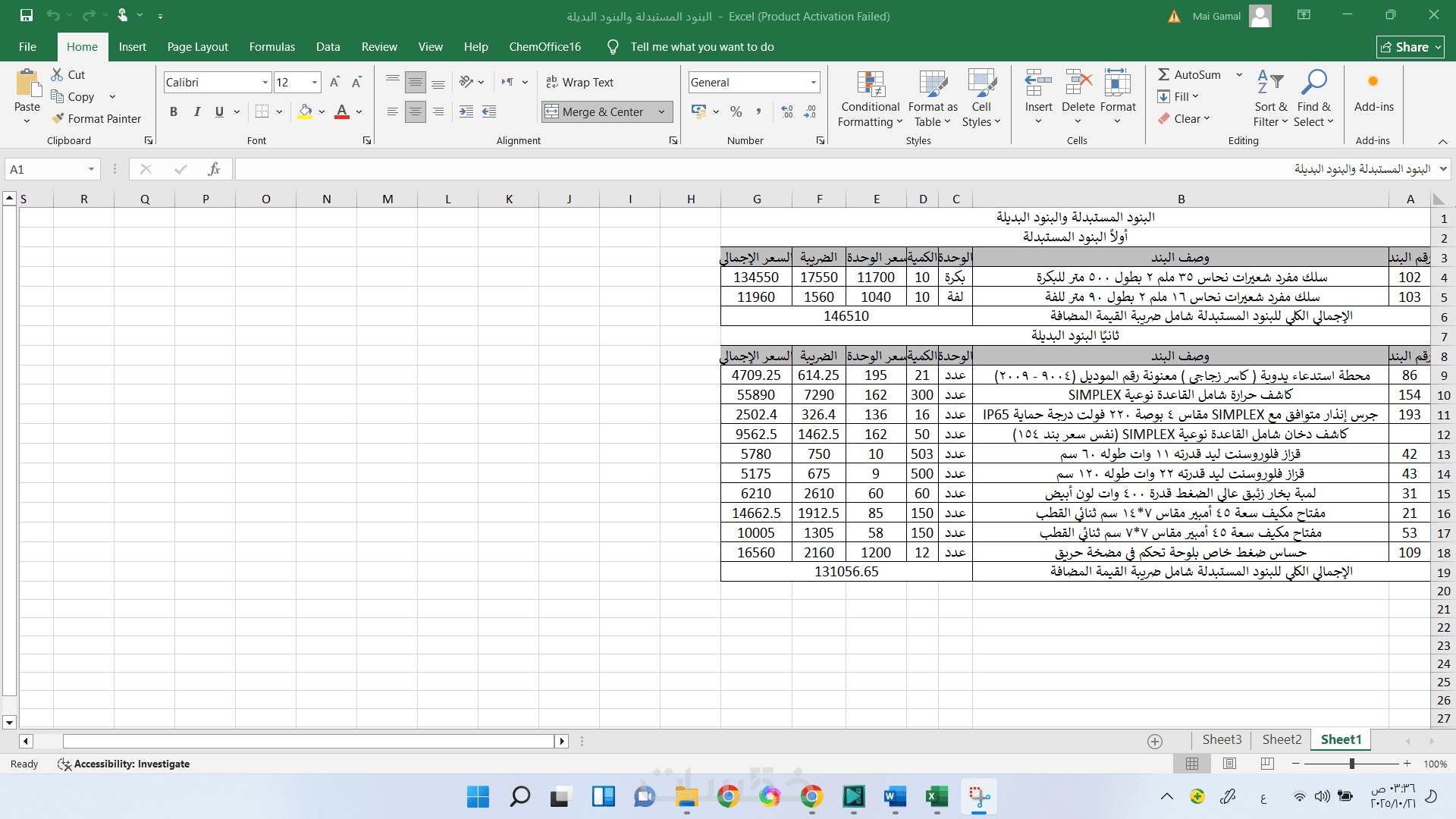
Task: Open the Page Layout ribbon tab
Action: (x=197, y=46)
